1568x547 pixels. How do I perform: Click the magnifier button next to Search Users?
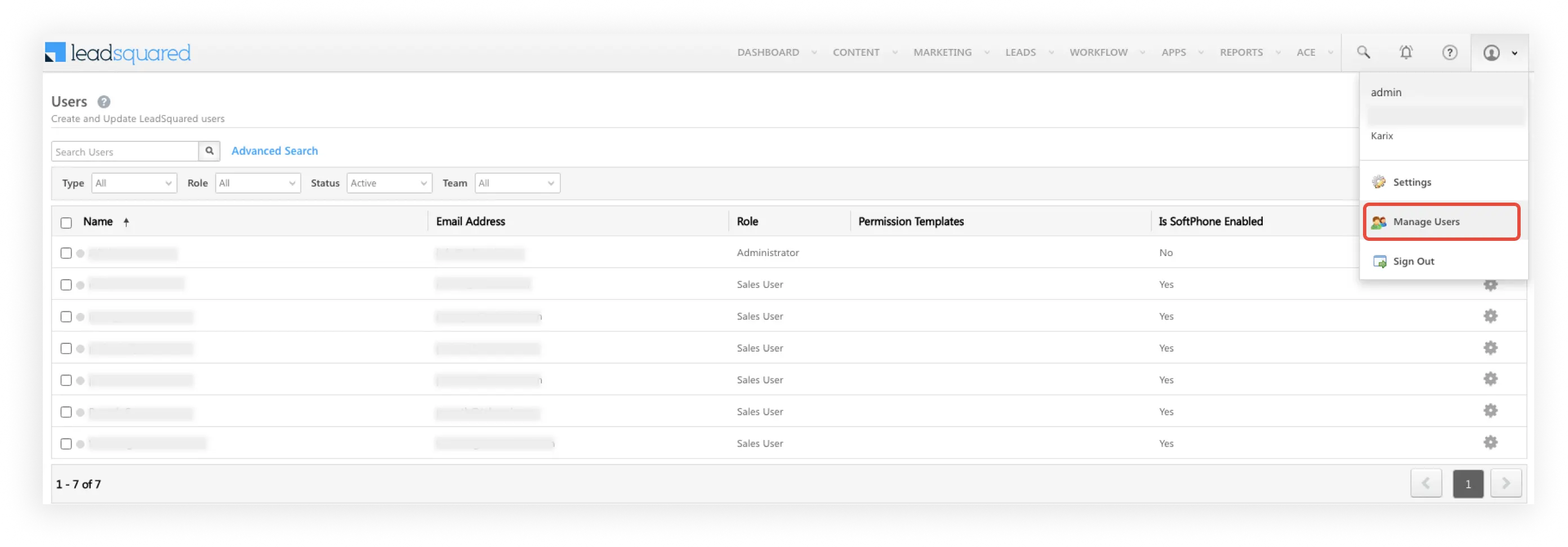point(210,151)
